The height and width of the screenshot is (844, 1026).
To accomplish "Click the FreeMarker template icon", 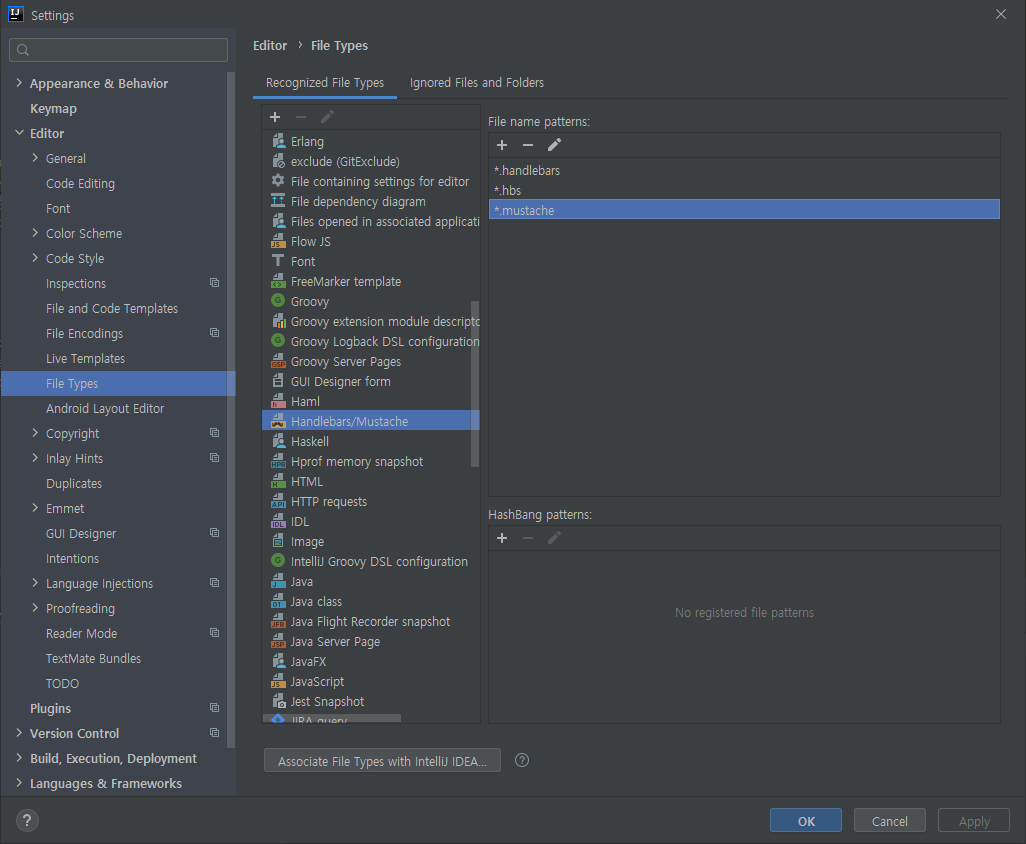I will coord(278,281).
